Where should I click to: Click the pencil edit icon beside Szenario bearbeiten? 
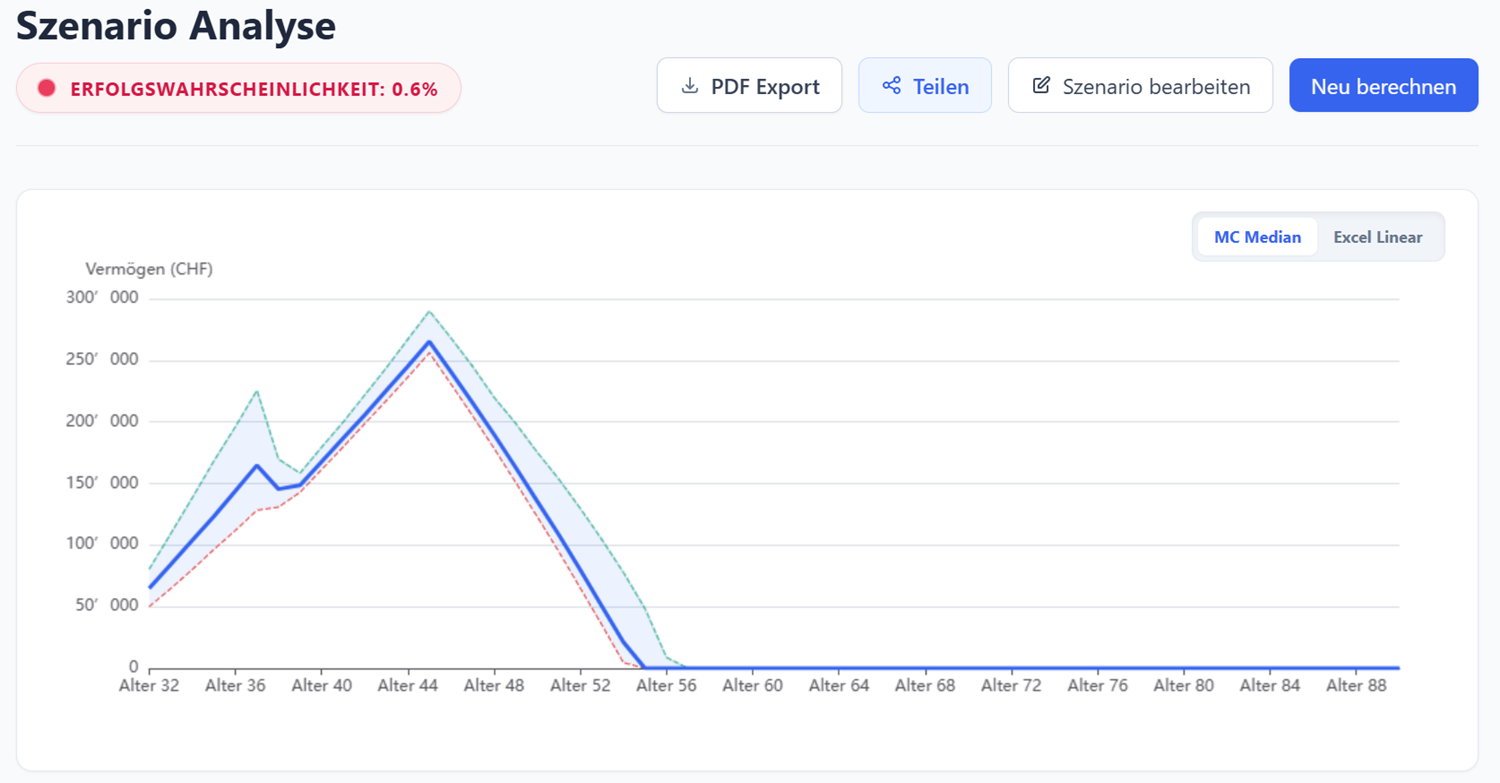[1041, 86]
